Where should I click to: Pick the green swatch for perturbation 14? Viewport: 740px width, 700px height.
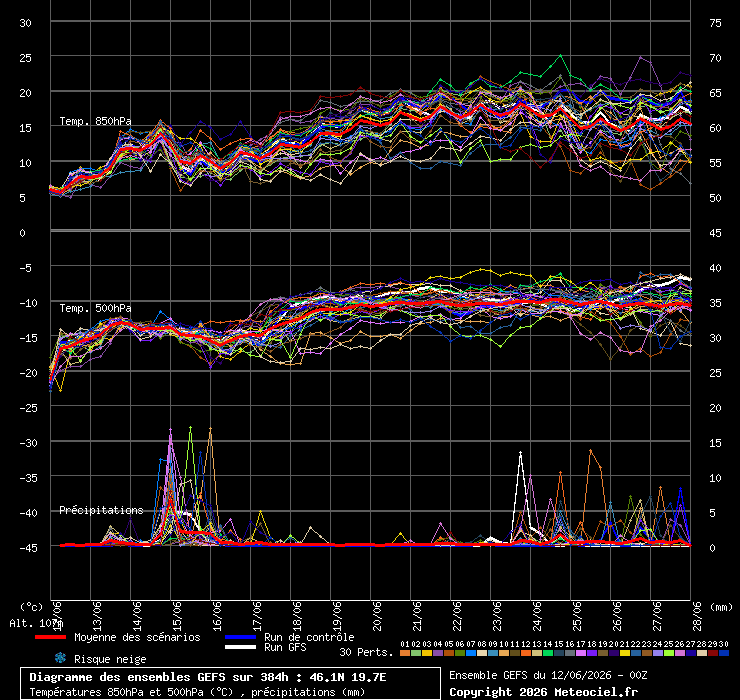[x=547, y=653]
